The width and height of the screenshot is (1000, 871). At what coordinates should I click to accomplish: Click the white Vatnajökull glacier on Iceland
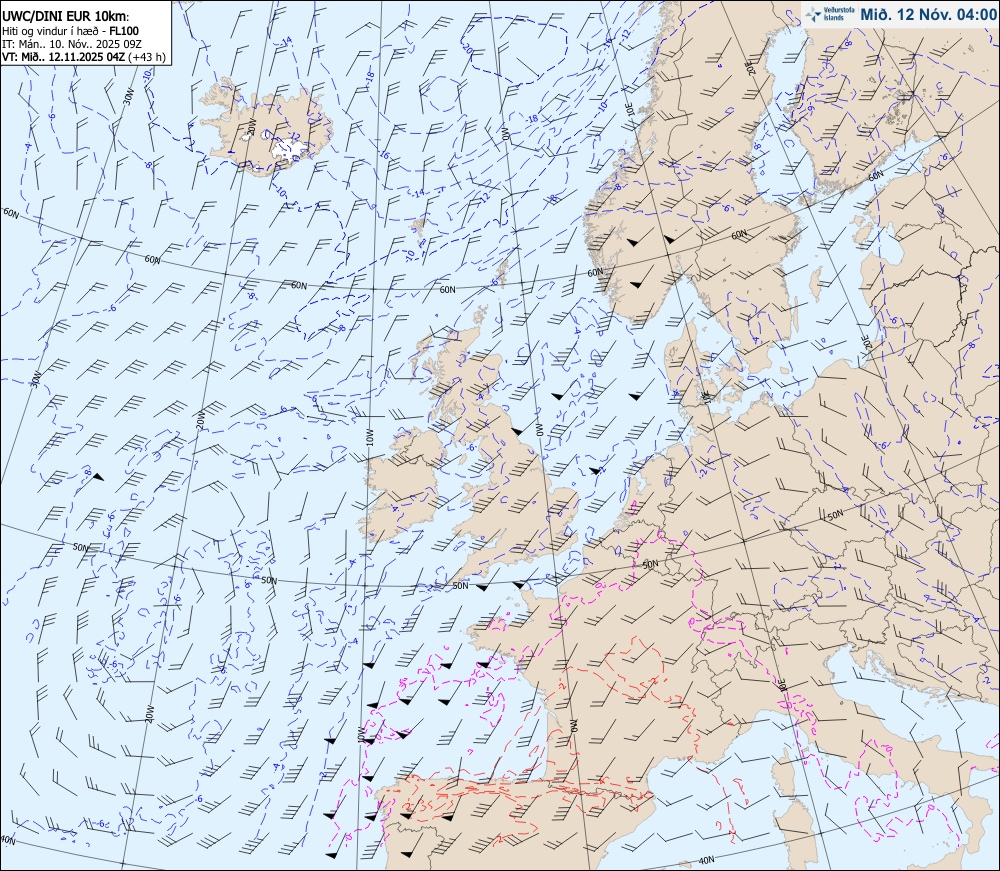pos(293,152)
